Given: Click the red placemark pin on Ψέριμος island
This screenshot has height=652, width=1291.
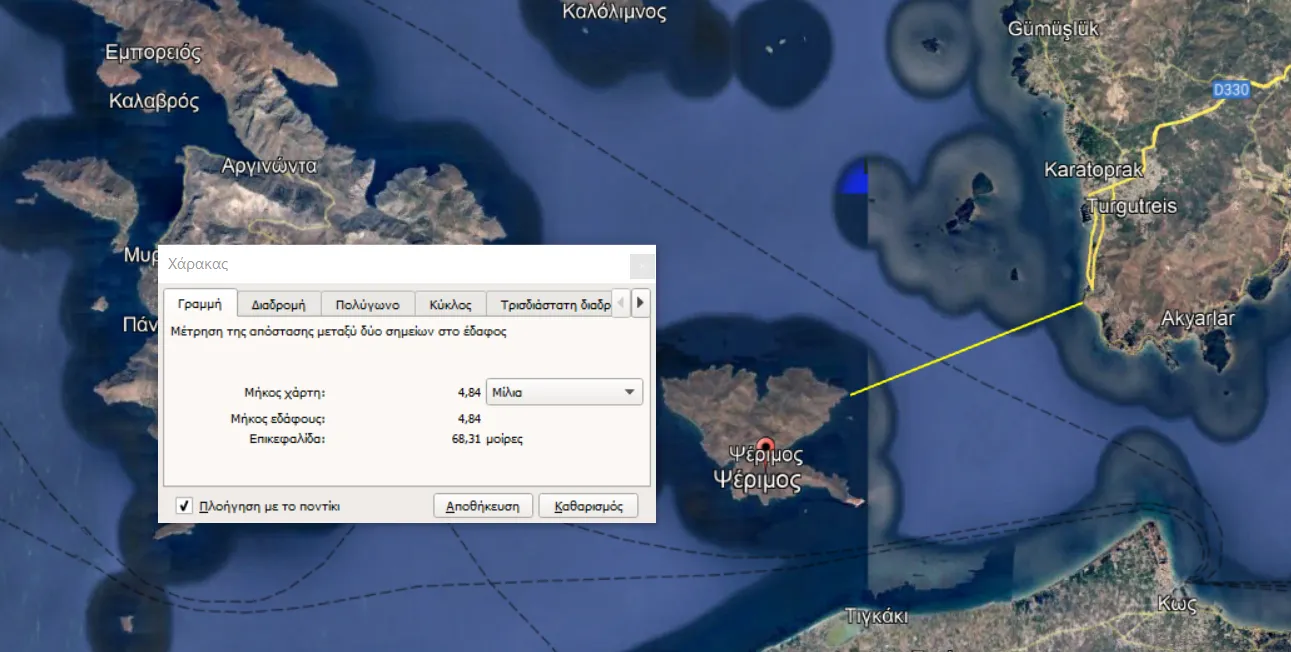Looking at the screenshot, I should pos(766,446).
